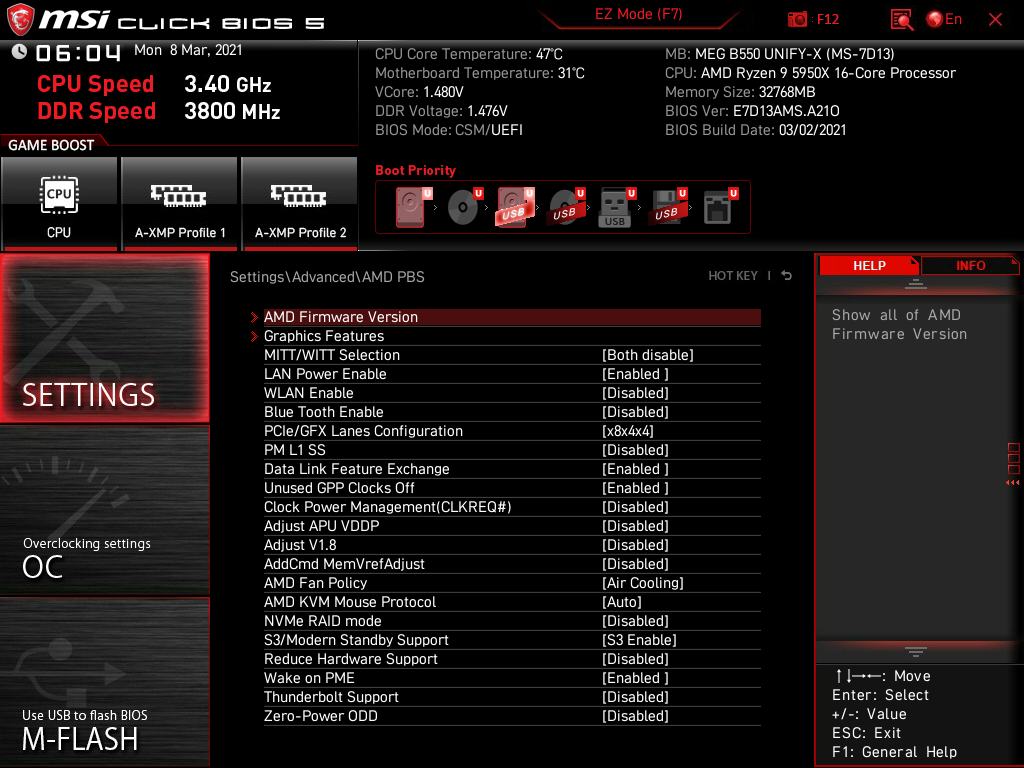Open the M-FLASH section
The image size is (1024, 768).
tap(104, 682)
